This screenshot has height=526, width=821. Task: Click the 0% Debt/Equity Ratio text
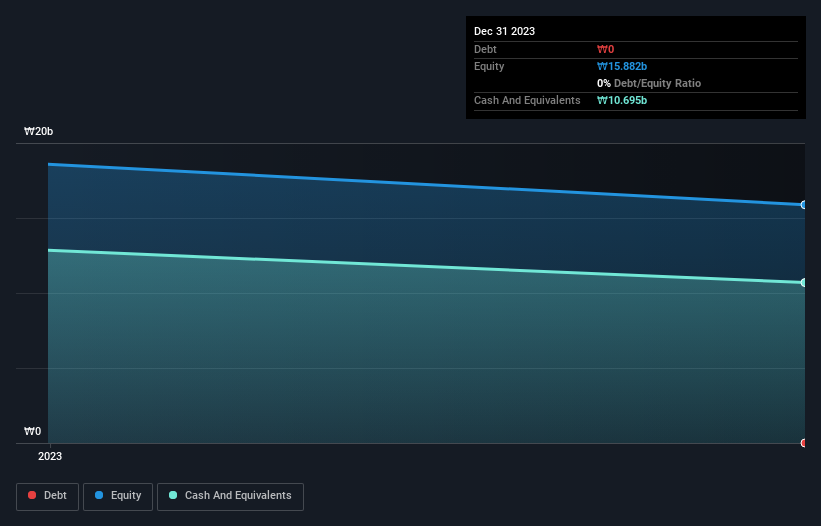coord(649,83)
